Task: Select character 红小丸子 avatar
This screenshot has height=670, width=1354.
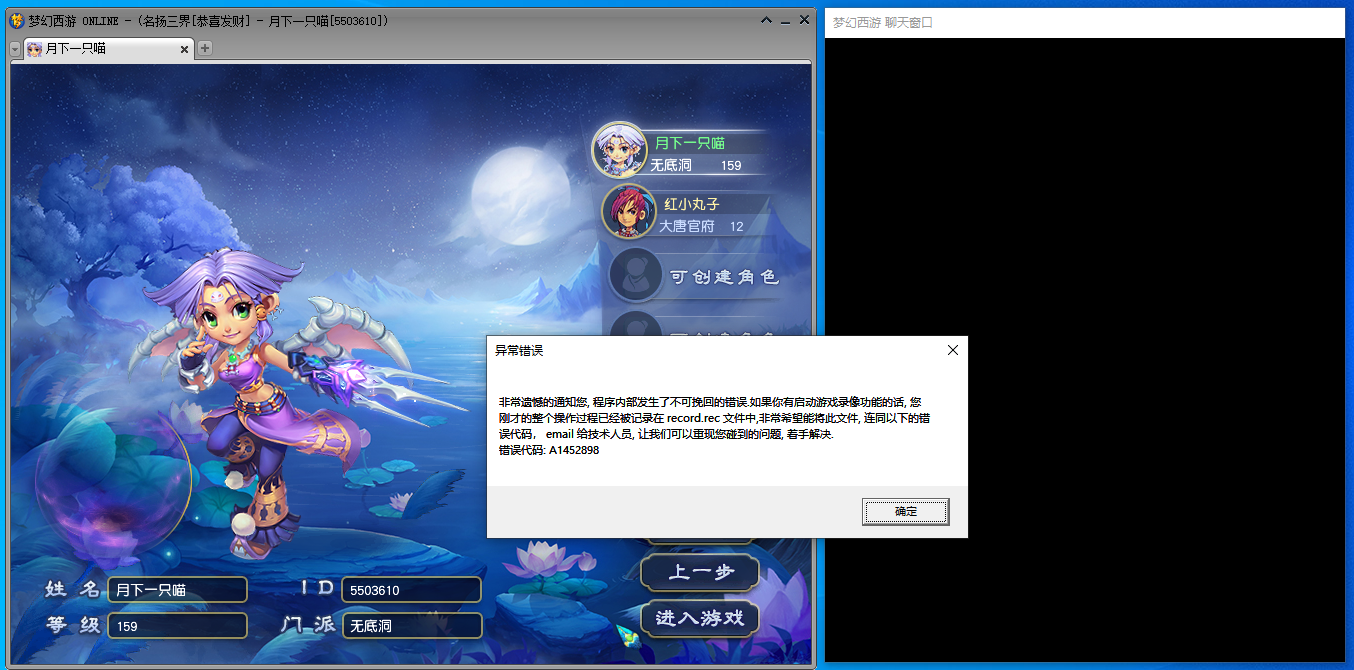Action: [628, 211]
